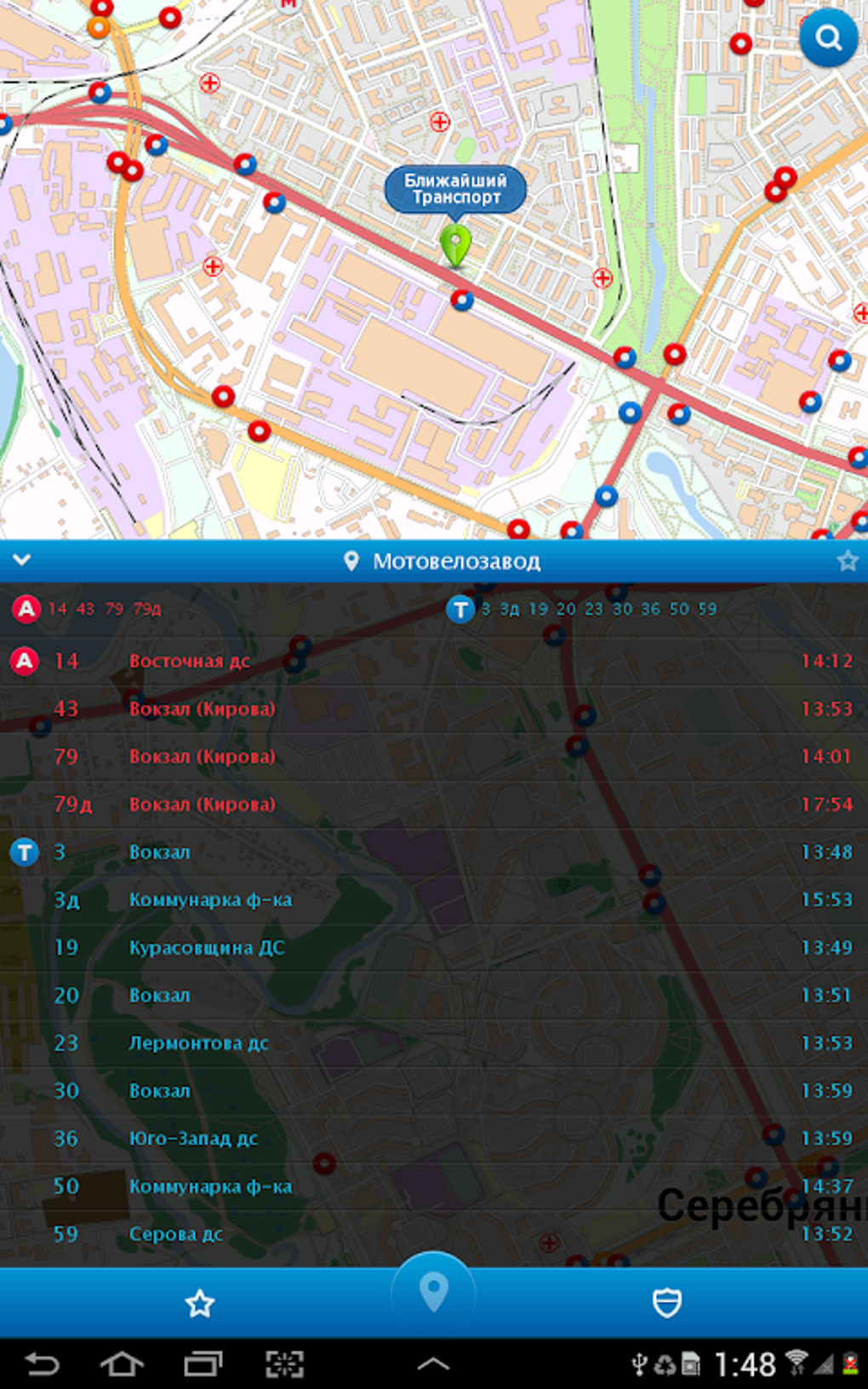Select the red bus 'A' filter icon in summary row
The width and height of the screenshot is (868, 1389).
[x=26, y=609]
